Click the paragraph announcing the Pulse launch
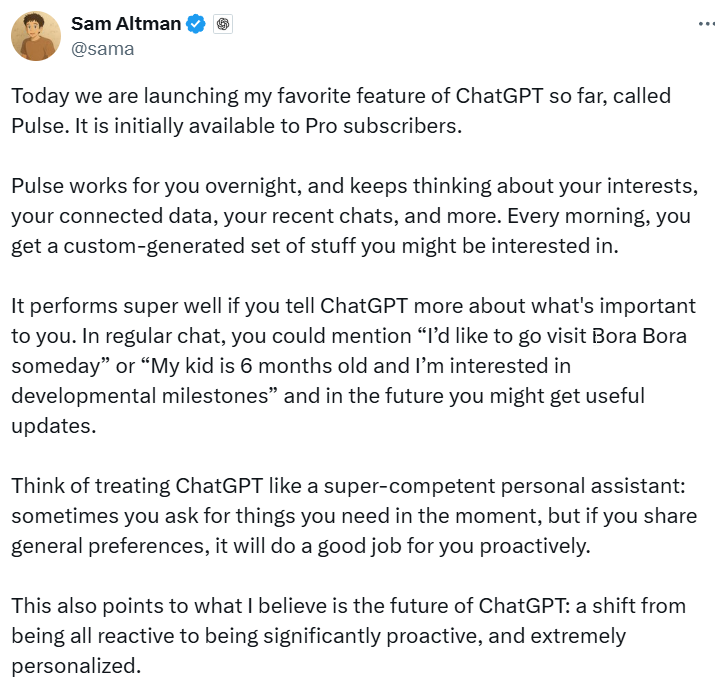 pos(340,110)
